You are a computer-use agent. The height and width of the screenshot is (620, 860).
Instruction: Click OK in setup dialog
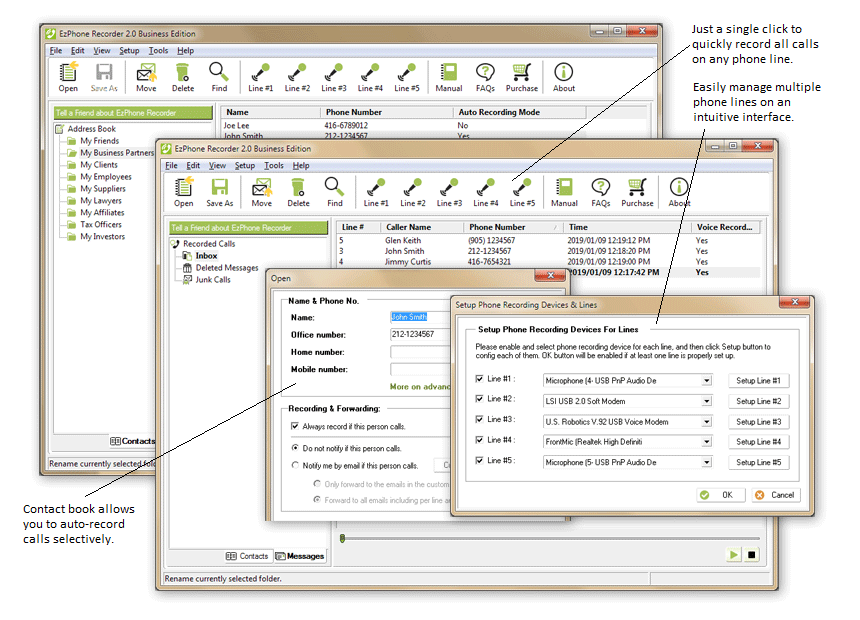pos(721,495)
